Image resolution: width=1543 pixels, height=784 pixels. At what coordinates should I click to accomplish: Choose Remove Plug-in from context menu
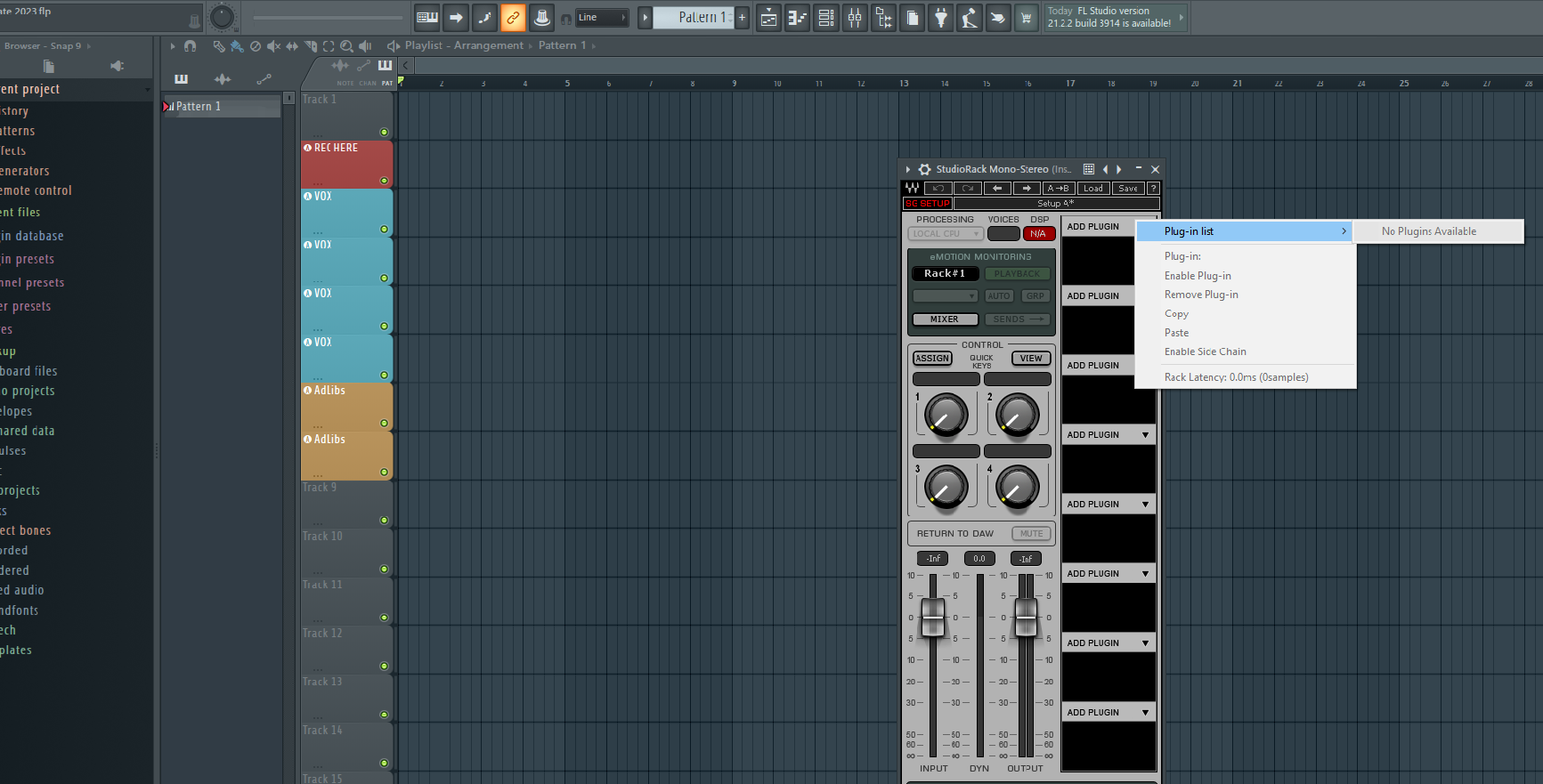pyautogui.click(x=1201, y=295)
